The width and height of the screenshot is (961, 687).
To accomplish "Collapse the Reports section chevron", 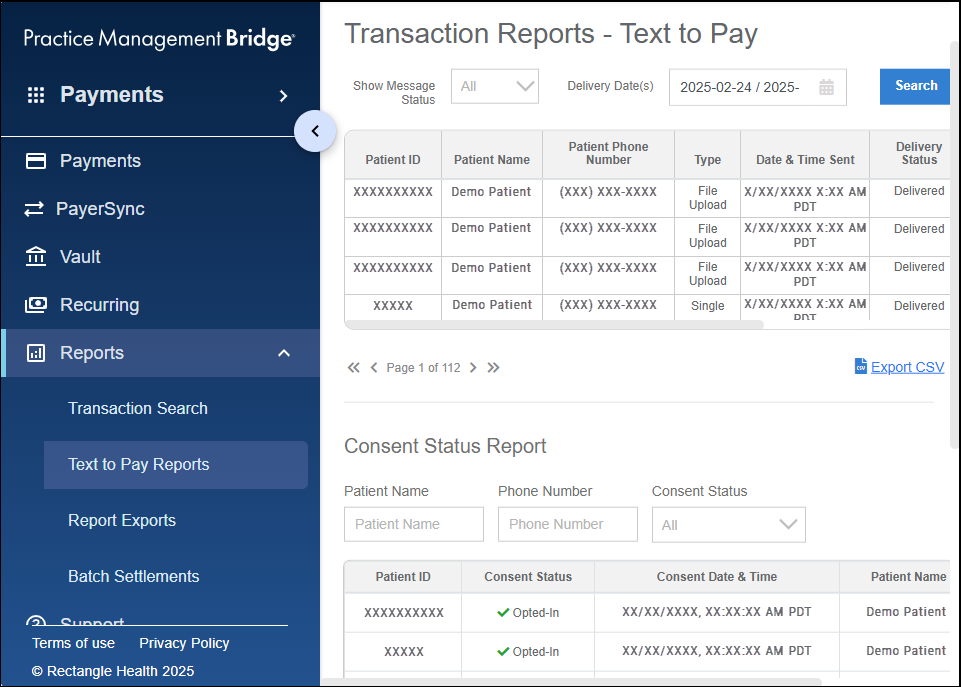I will (x=284, y=352).
